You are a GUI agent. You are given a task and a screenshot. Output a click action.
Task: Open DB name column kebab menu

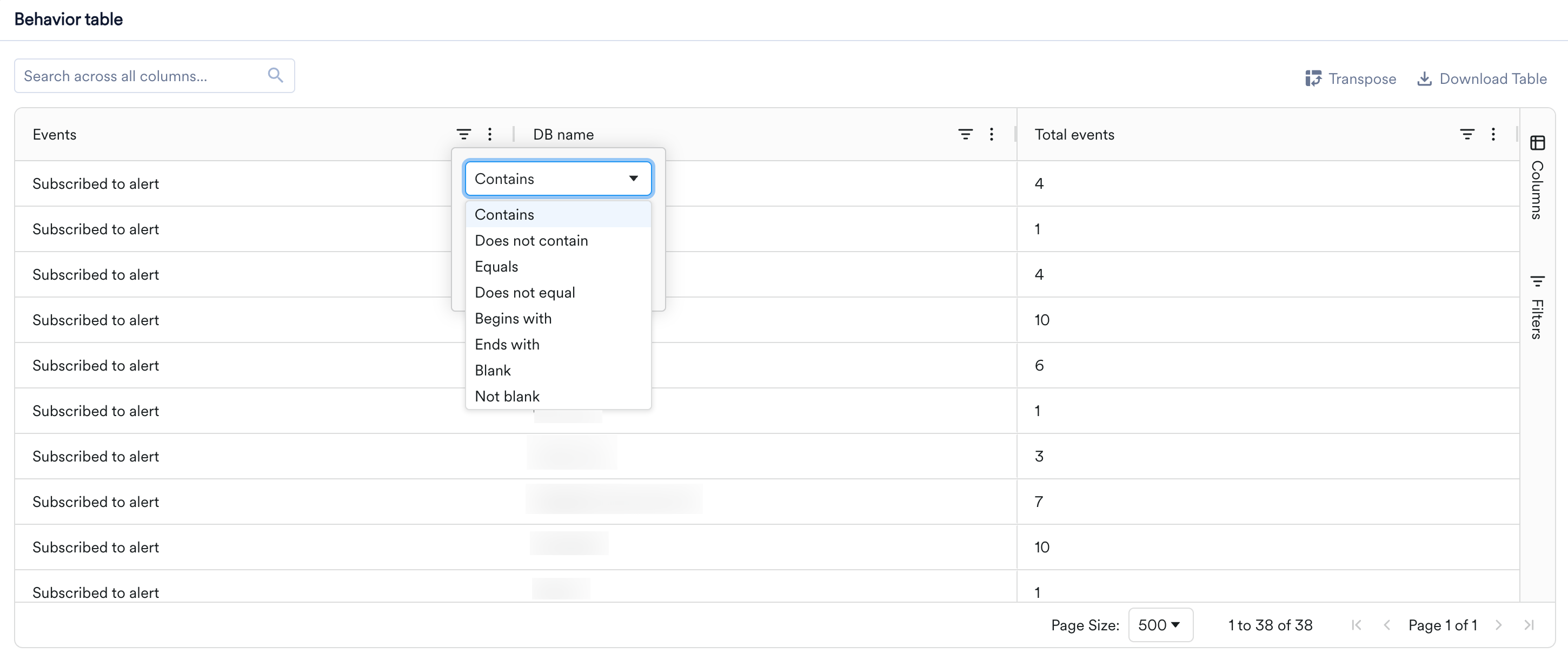coord(992,134)
